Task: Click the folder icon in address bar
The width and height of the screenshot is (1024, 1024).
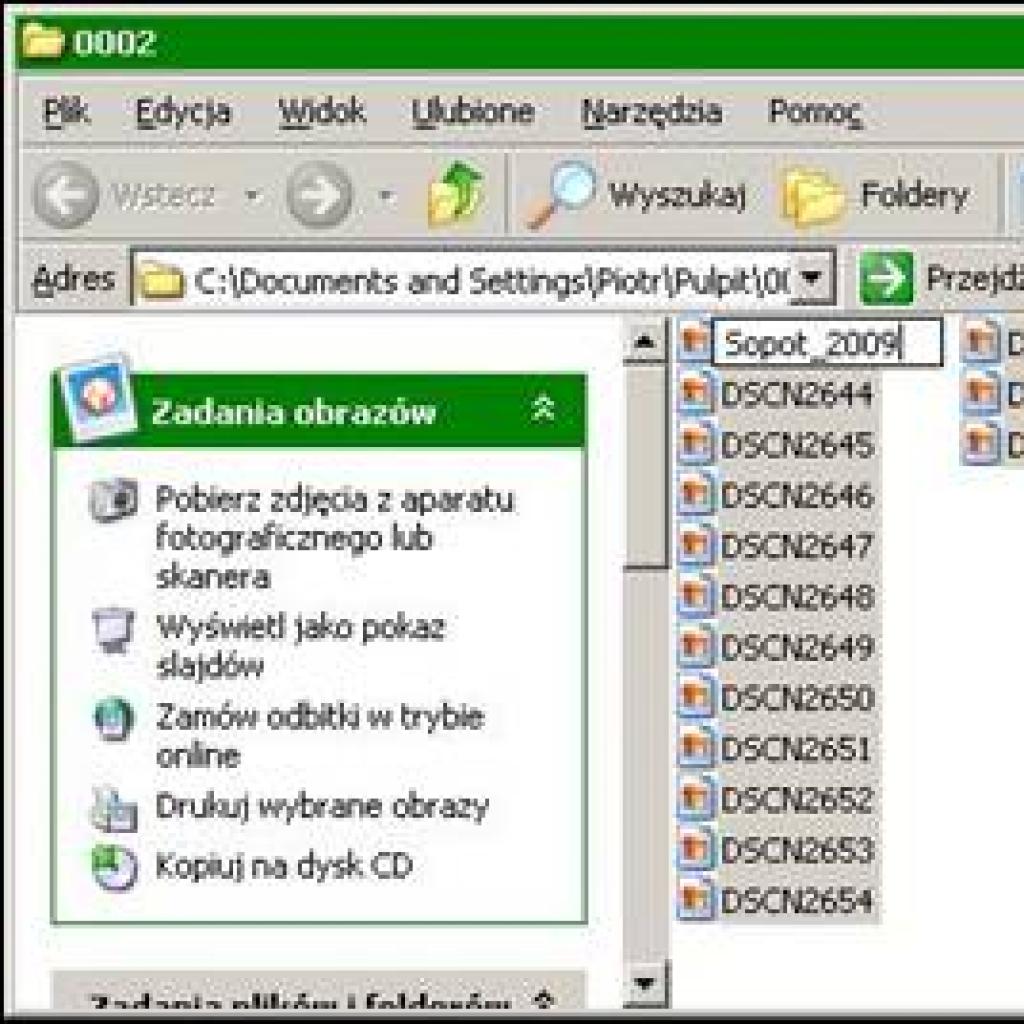Action: pyautogui.click(x=161, y=281)
